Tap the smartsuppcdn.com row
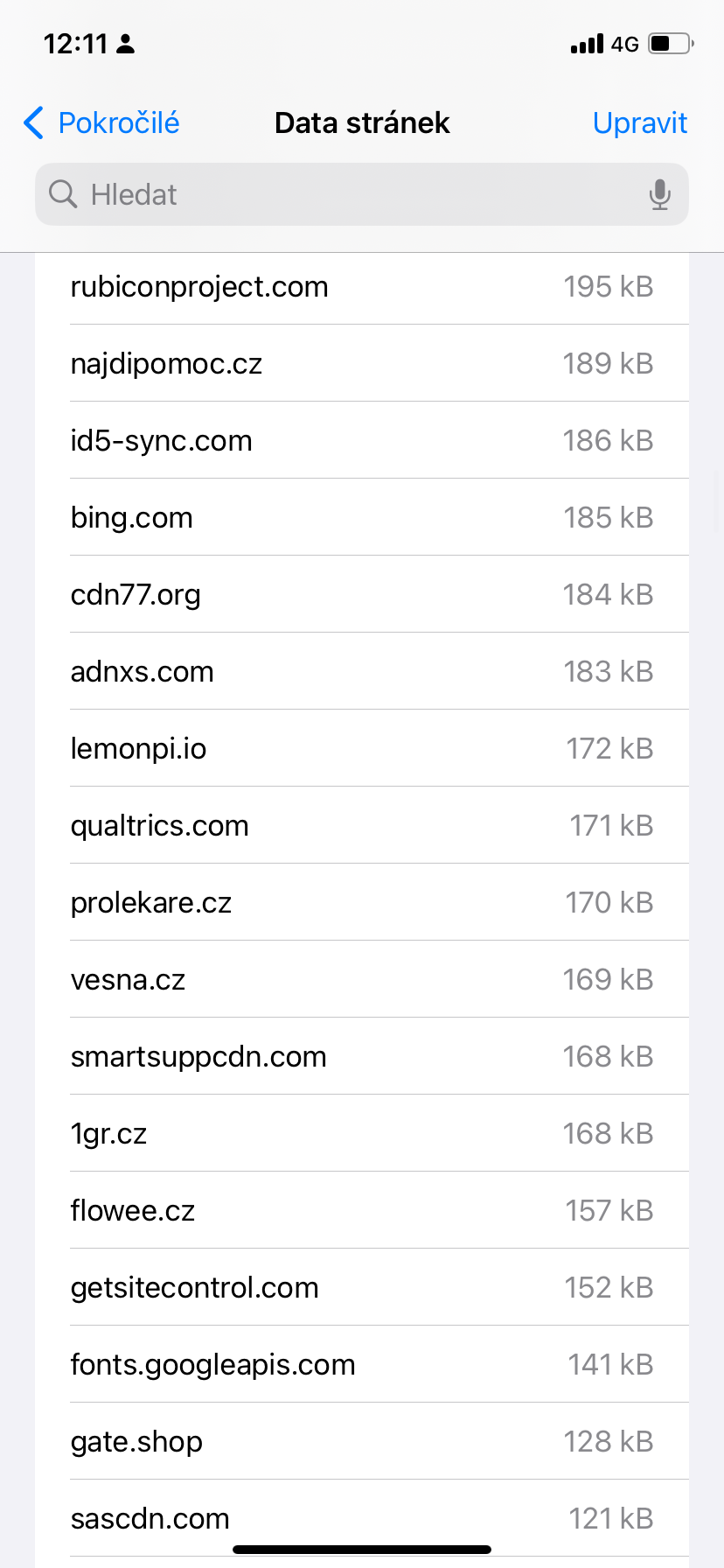724x1568 pixels. pyautogui.click(x=362, y=1057)
